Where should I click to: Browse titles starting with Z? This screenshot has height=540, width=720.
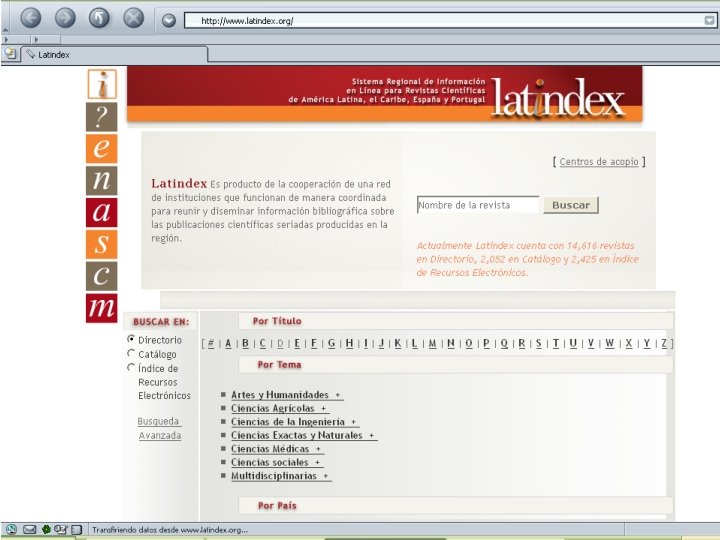click(x=664, y=343)
